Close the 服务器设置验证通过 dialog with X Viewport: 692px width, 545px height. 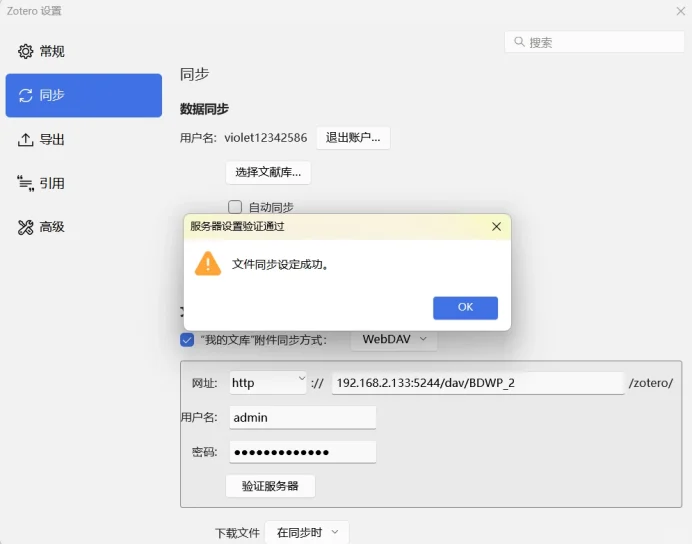496,226
